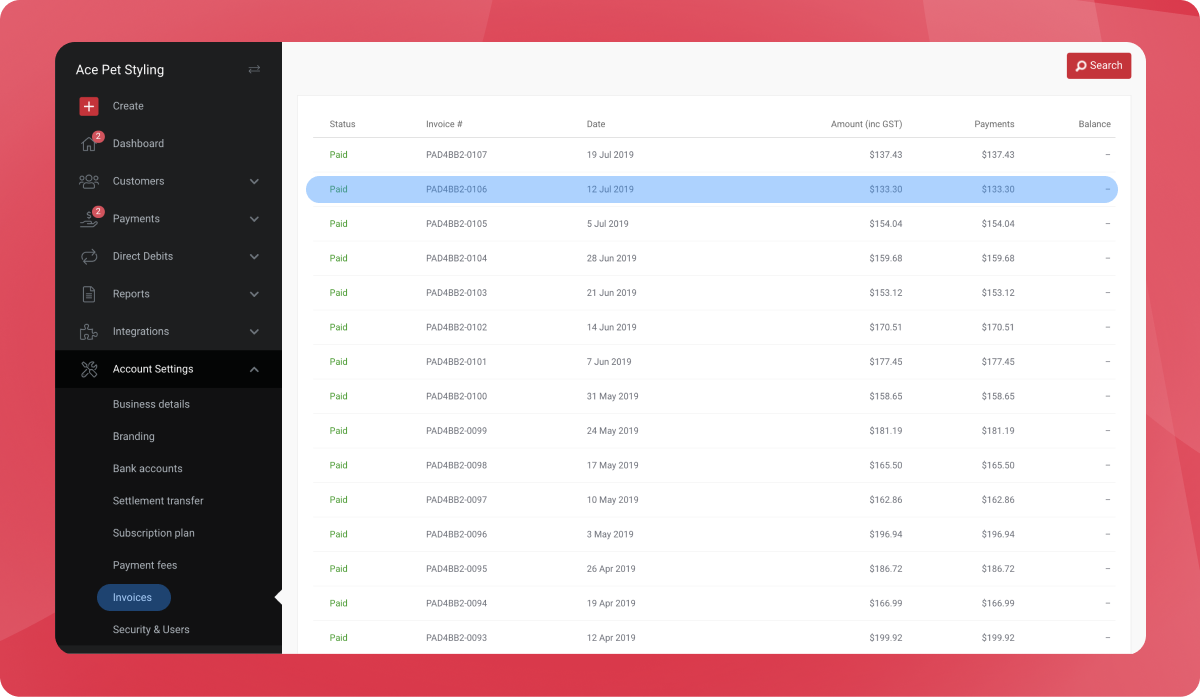Image resolution: width=1200 pixels, height=697 pixels.
Task: Go to Dashboard in the sidebar
Action: coord(138,144)
